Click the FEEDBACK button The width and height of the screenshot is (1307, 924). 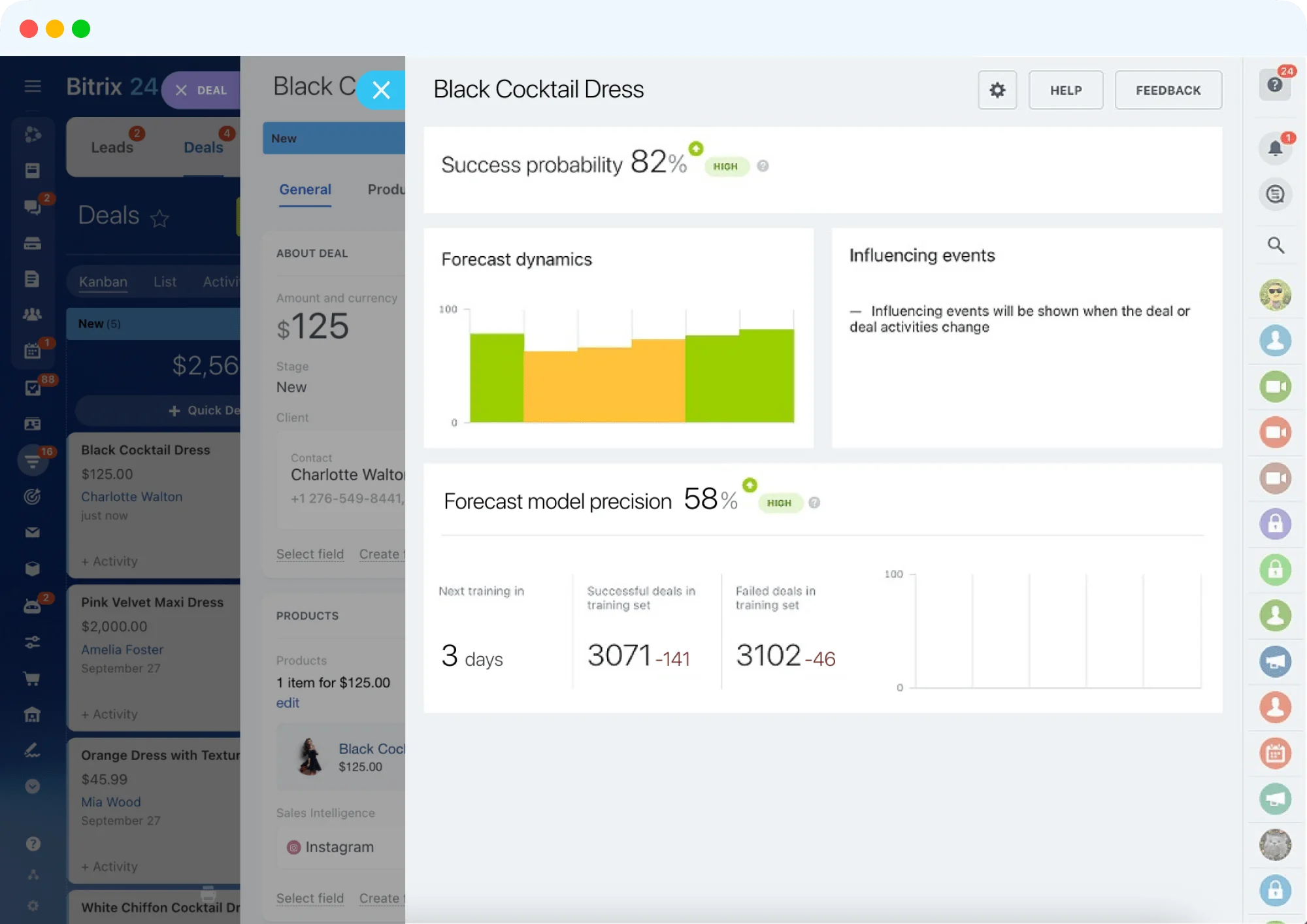(1168, 90)
